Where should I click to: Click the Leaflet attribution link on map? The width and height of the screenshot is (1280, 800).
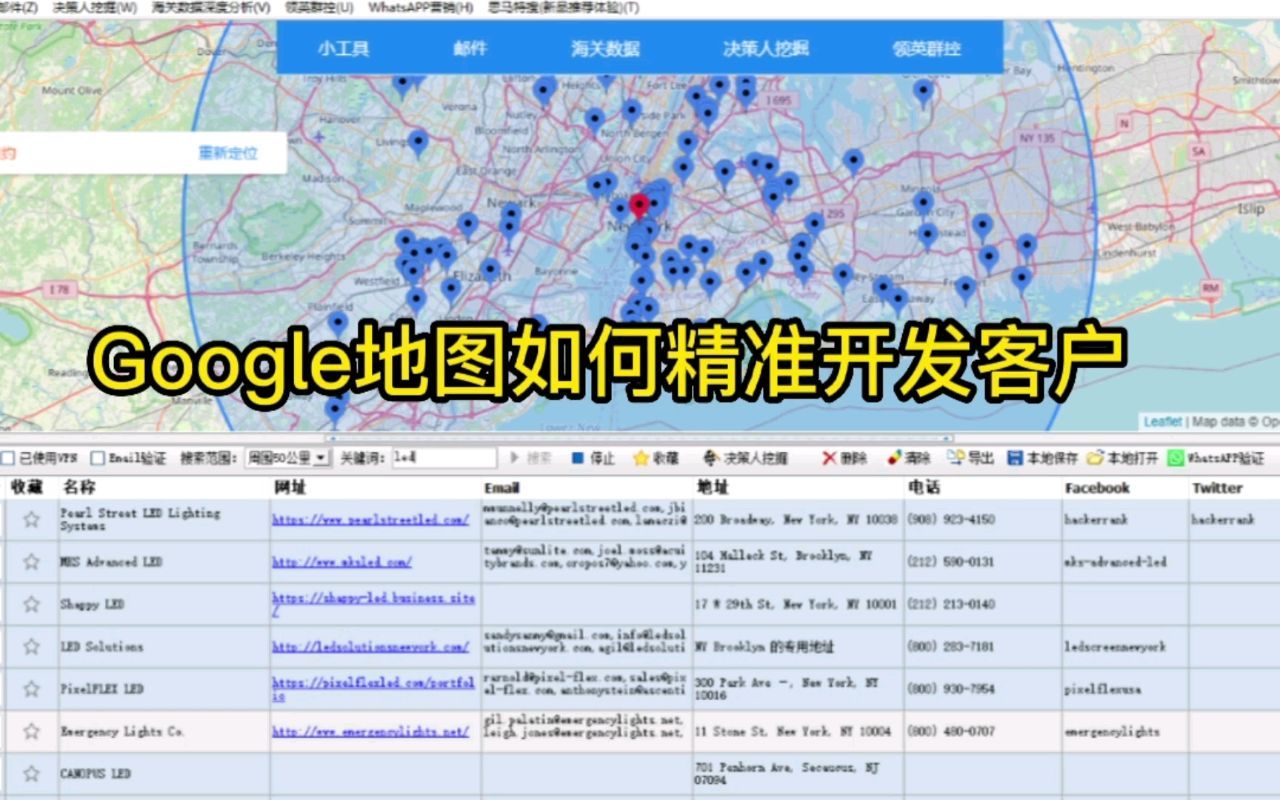1162,422
